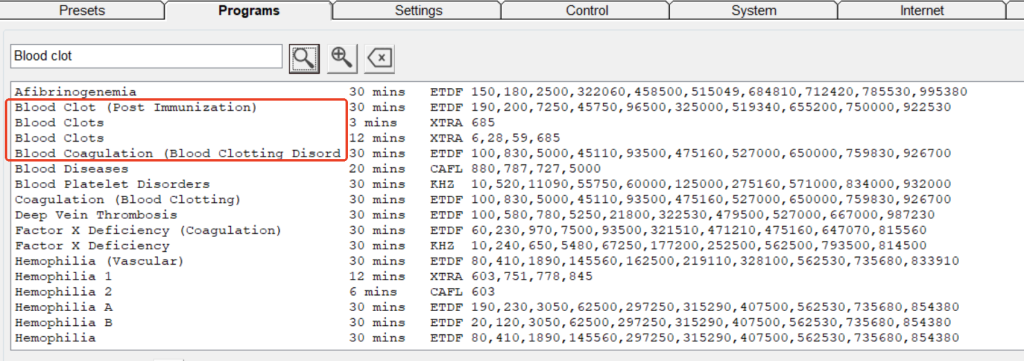This screenshot has width=1024, height=361.
Task: Click inside the Blood clot search field
Action: [x=147, y=57]
